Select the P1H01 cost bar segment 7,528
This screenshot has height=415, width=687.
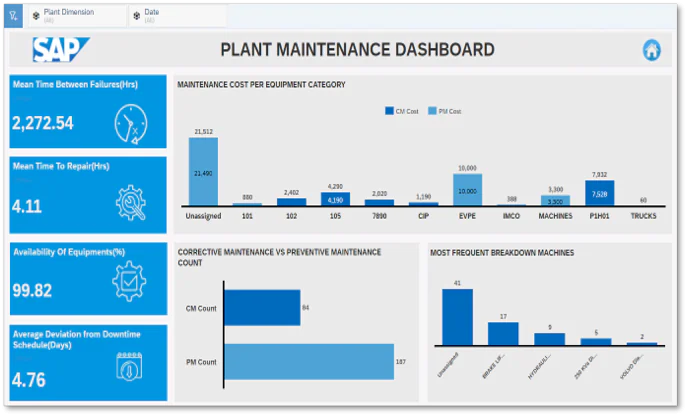[599, 193]
